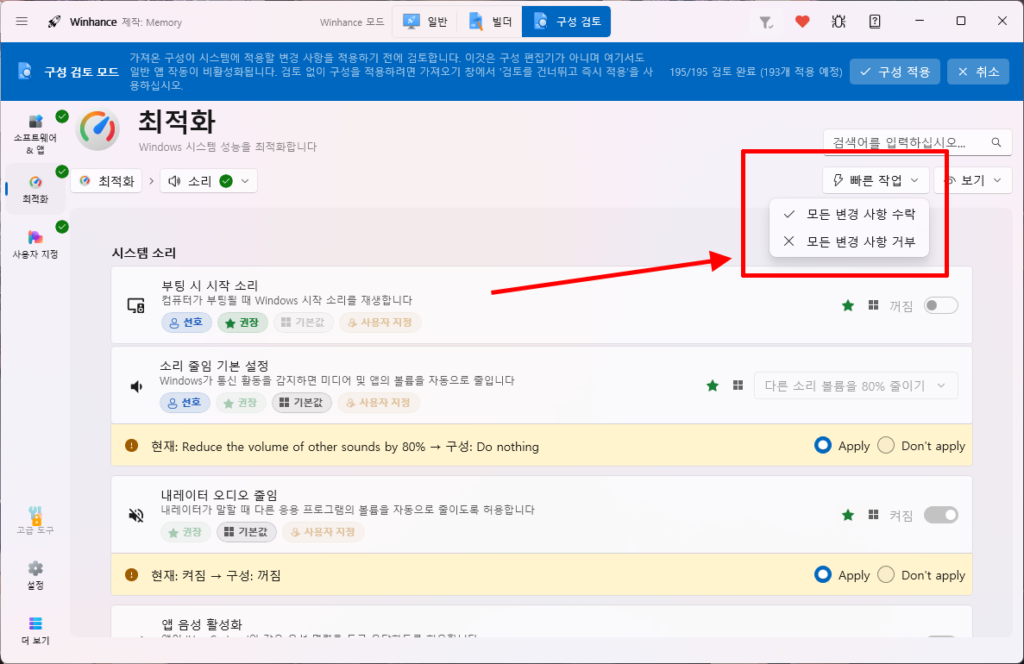Click warning icon in Reduce the volume banner
The height and width of the screenshot is (664, 1024).
click(131, 446)
